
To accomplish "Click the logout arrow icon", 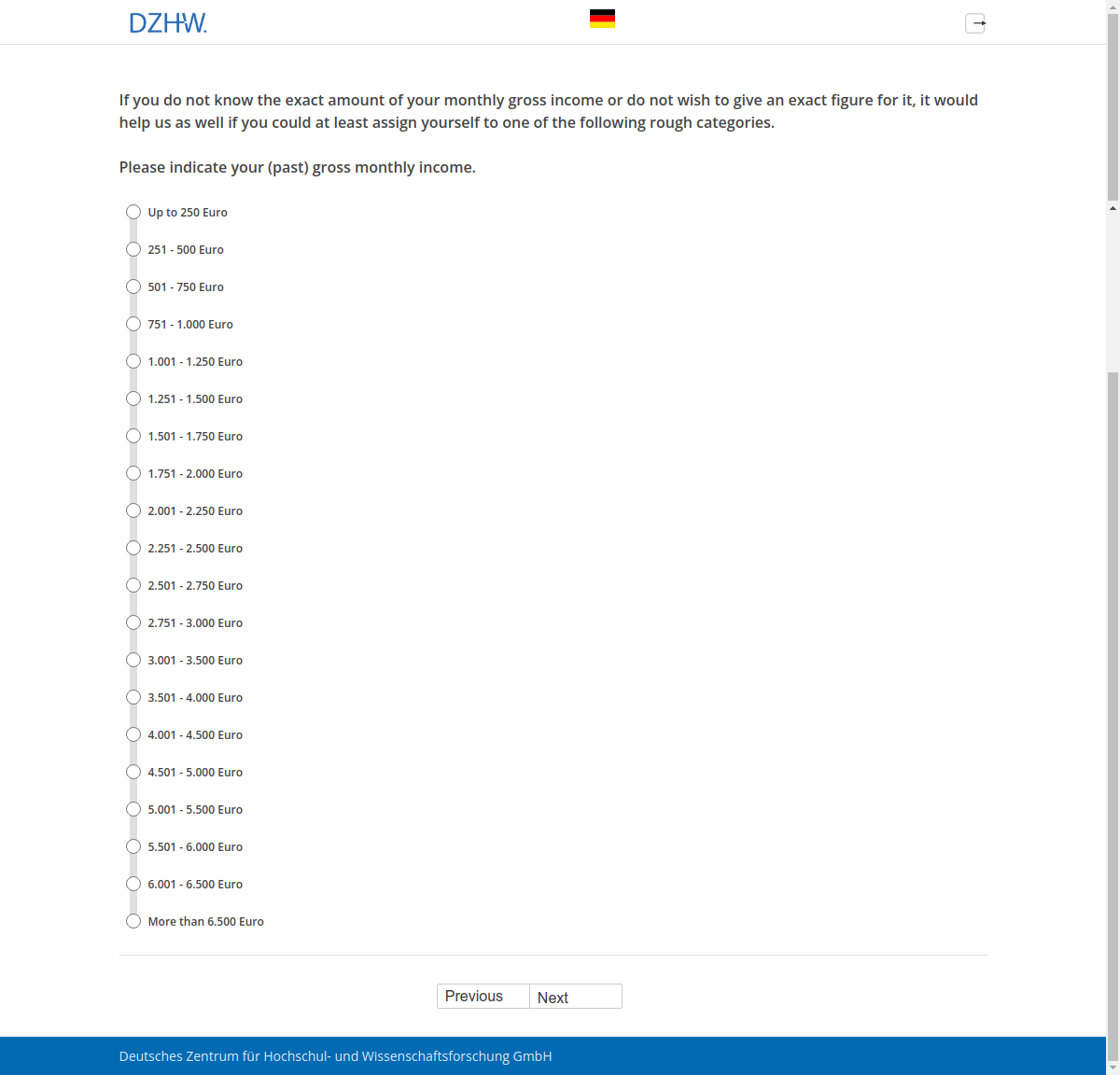I will 975,23.
